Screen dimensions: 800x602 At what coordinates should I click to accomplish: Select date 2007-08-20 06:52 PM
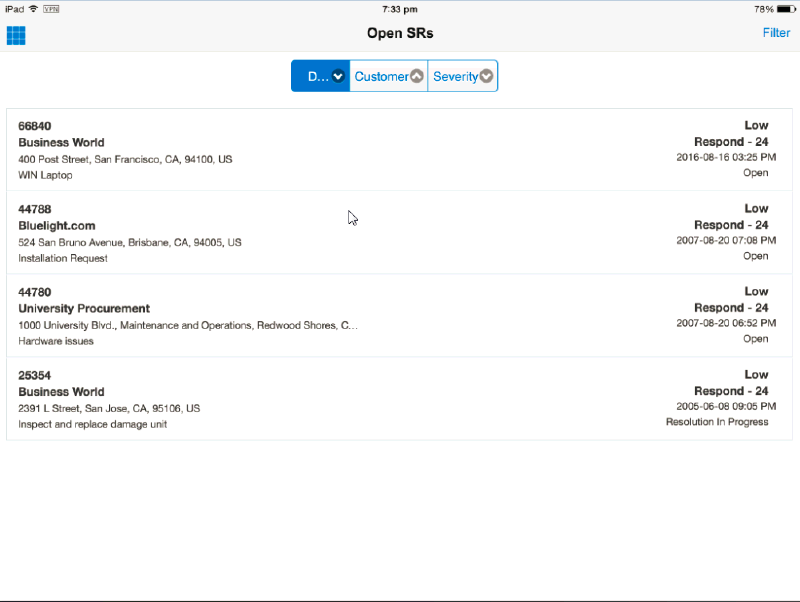[x=726, y=323]
